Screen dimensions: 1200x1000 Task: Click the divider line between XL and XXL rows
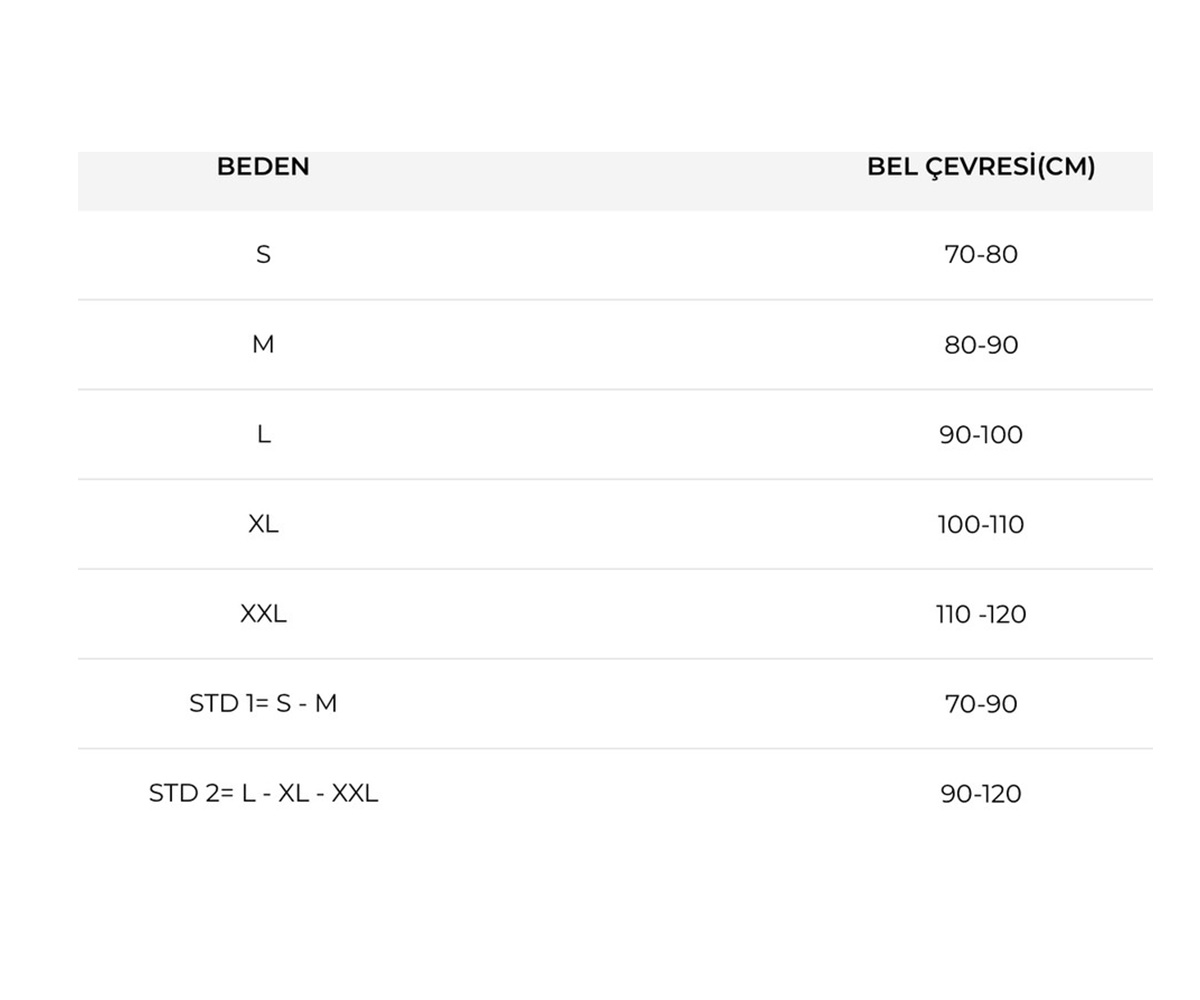point(615,569)
